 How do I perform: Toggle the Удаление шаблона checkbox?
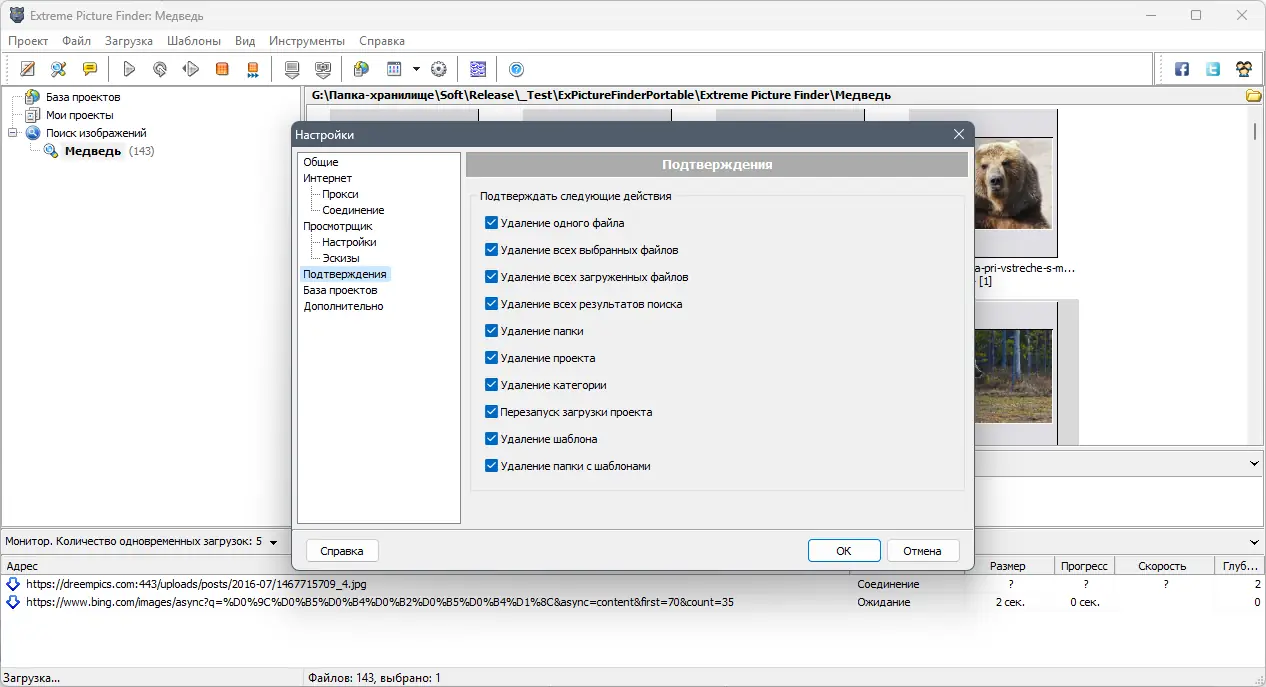tap(491, 438)
